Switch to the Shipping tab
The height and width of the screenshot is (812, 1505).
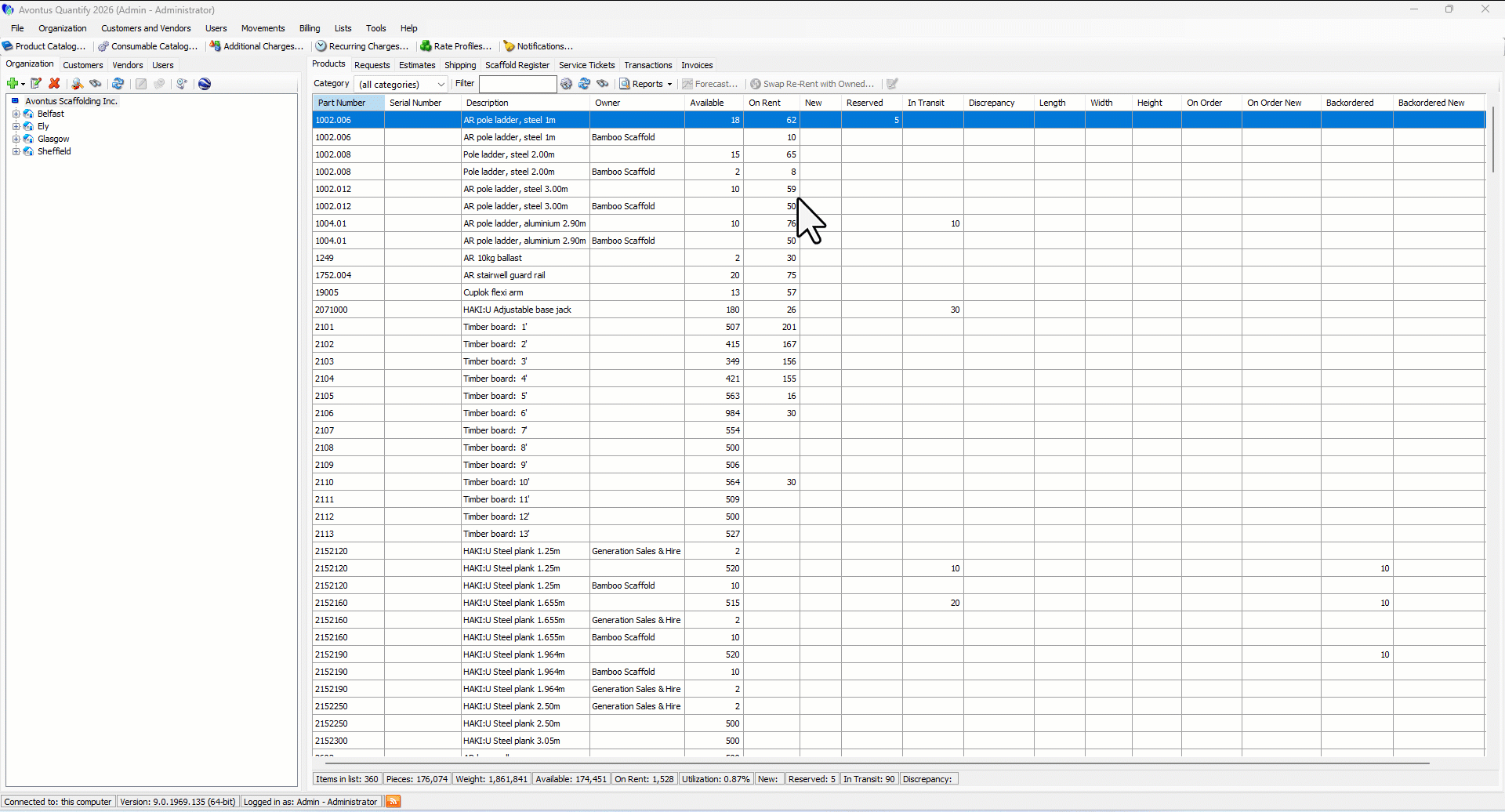(460, 65)
